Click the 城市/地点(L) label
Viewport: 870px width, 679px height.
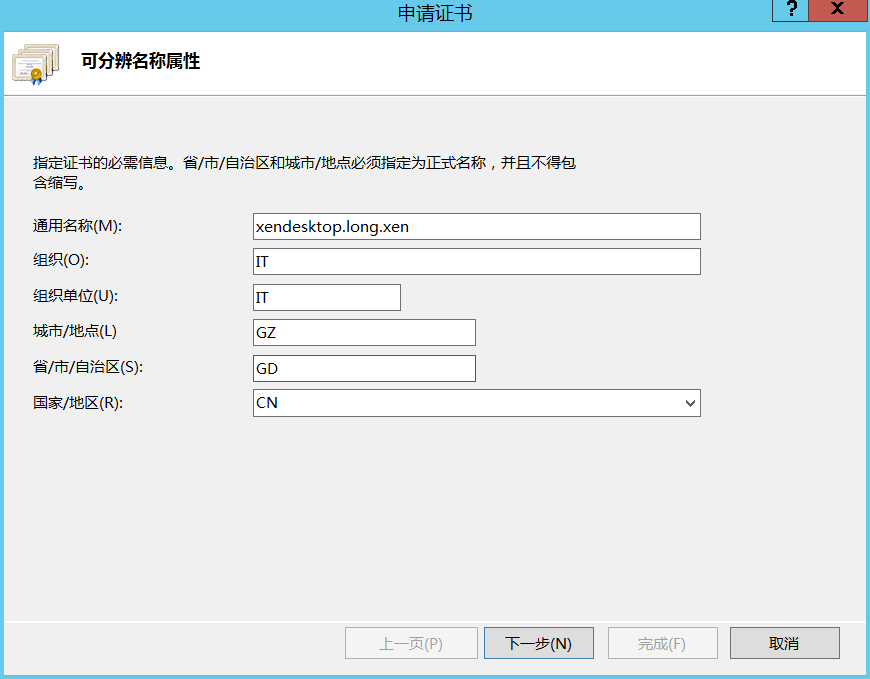pos(75,331)
